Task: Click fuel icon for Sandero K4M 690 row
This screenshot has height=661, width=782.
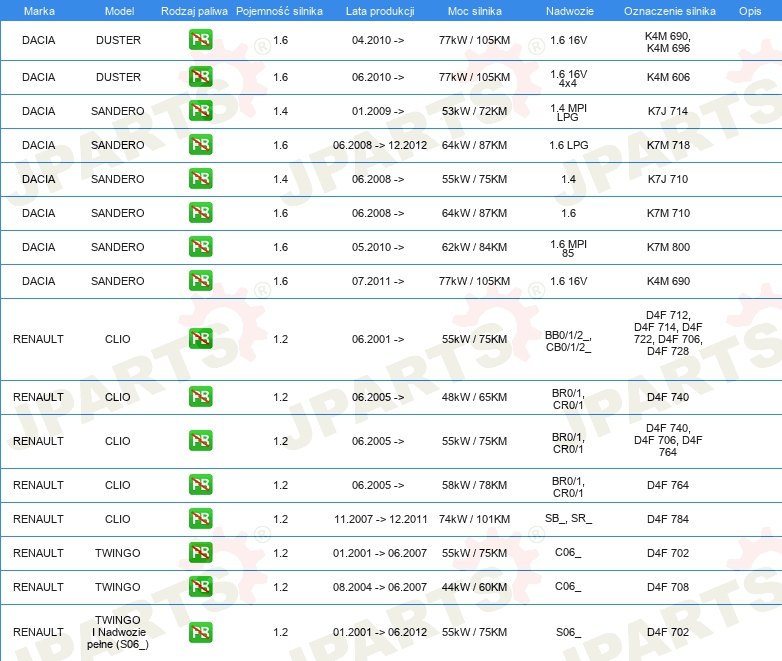Action: tap(200, 281)
